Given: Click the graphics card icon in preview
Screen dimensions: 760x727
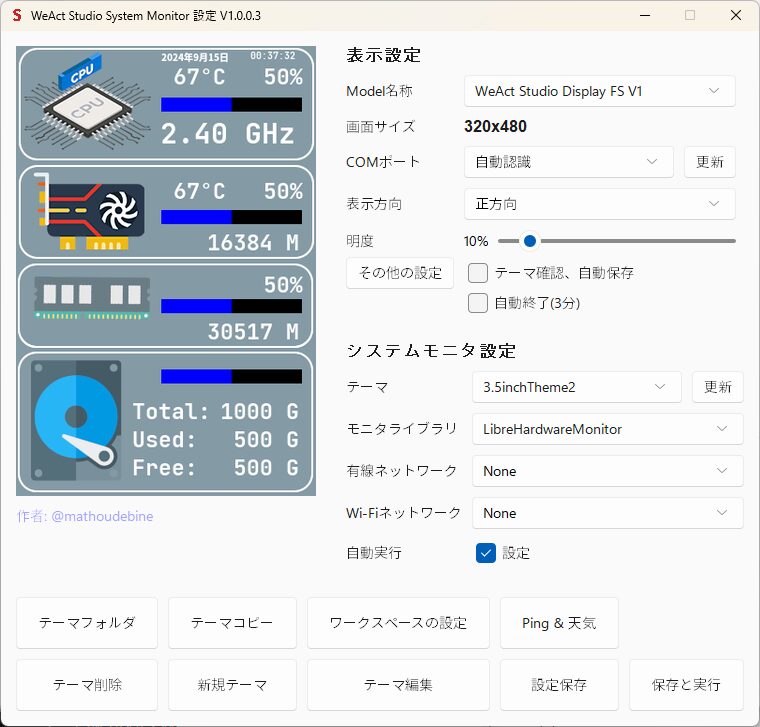Looking at the screenshot, I should point(89,212).
